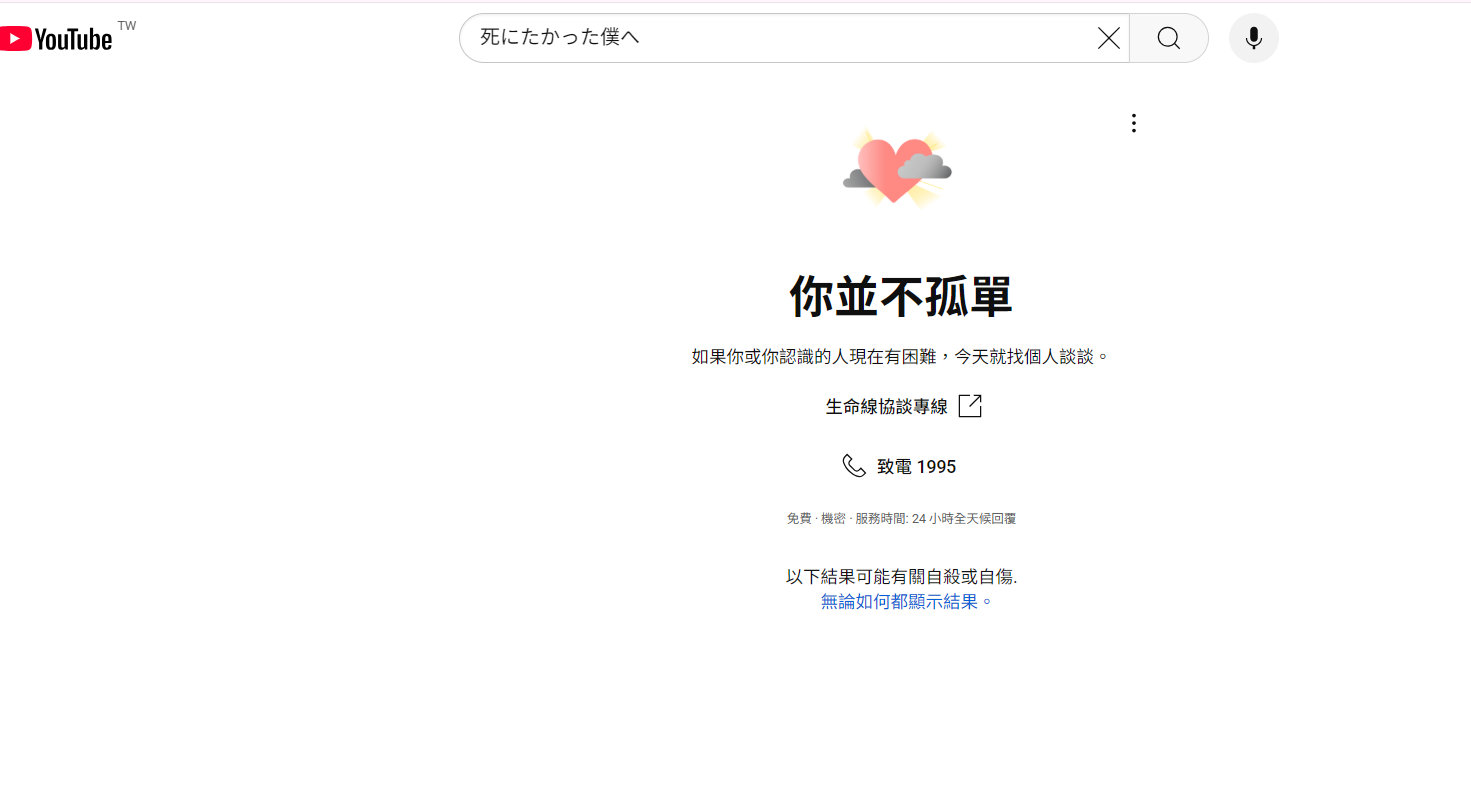Click 無論如何都顯示結果 to show results
The height and width of the screenshot is (806, 1471).
tap(907, 602)
